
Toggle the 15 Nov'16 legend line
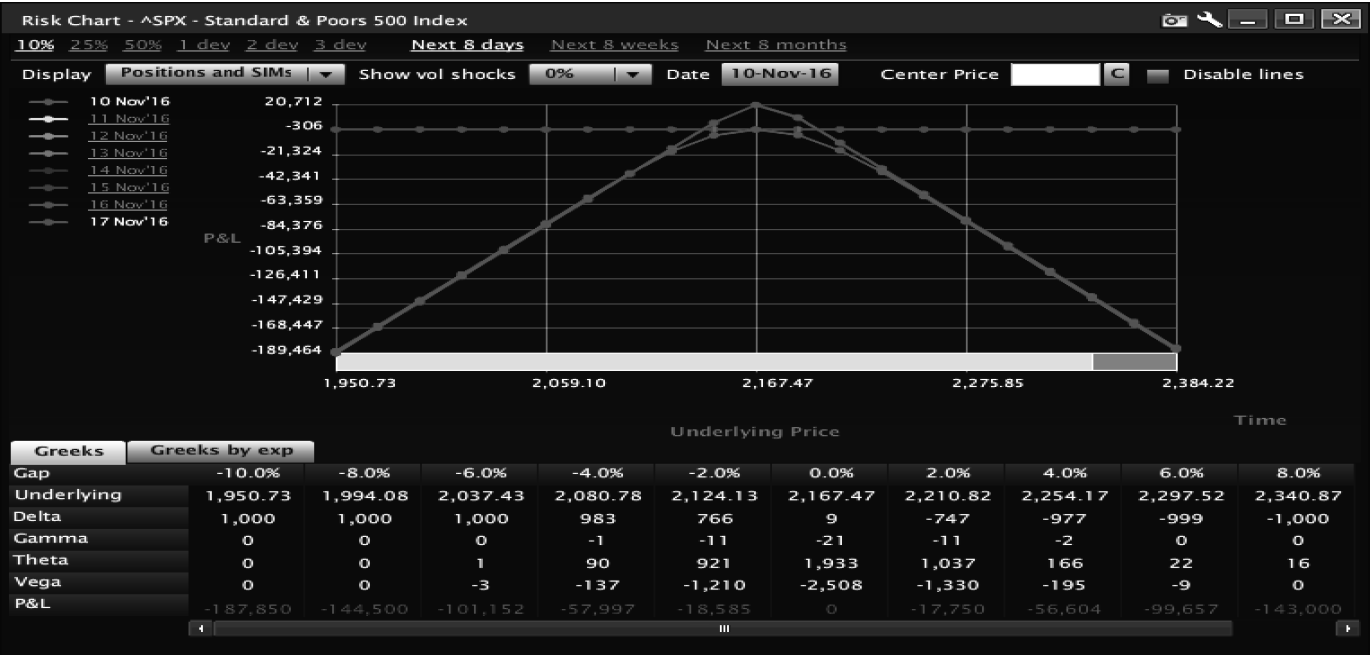coord(129,187)
